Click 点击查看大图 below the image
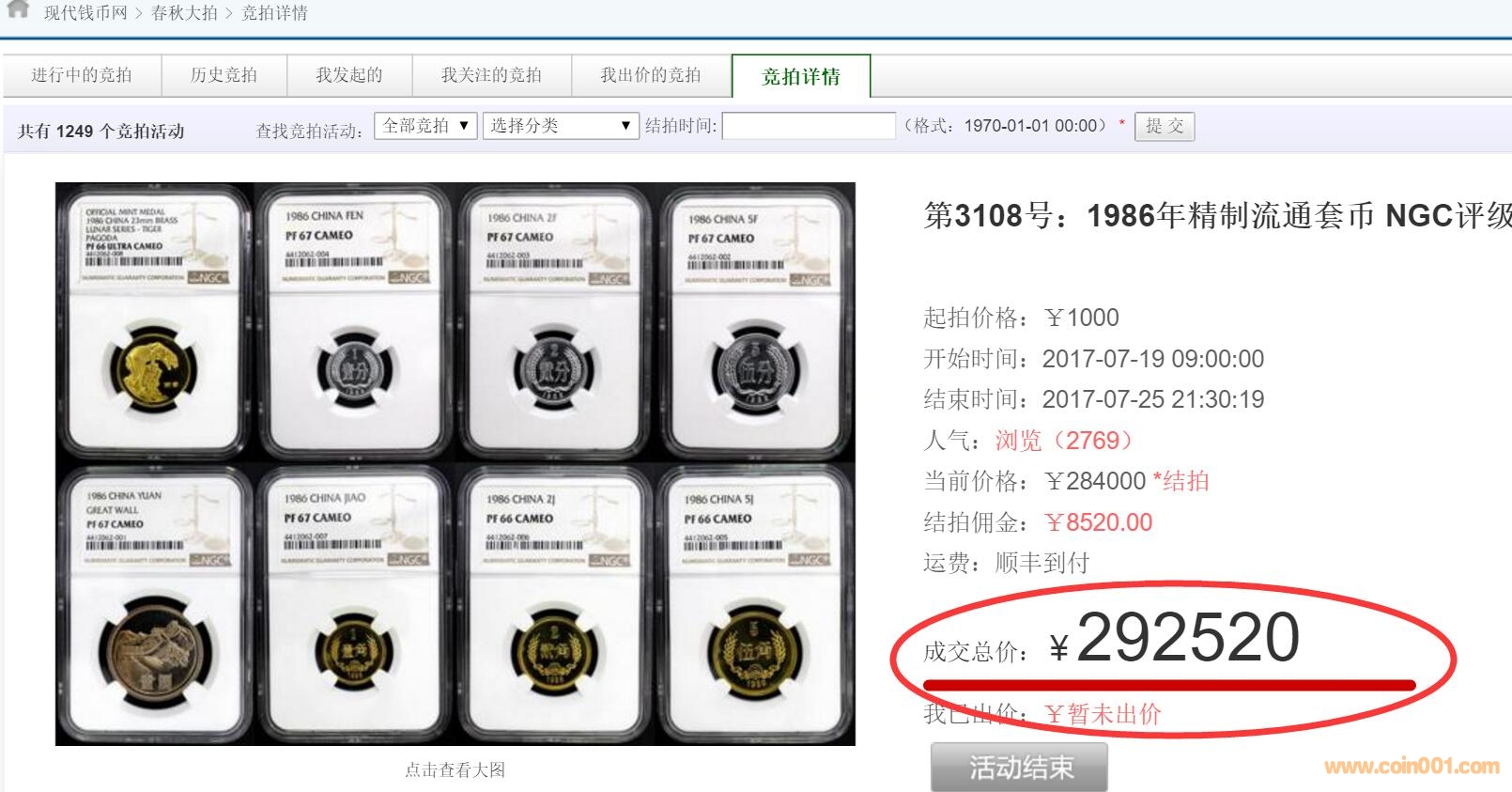This screenshot has width=1512, height=792. coord(455,769)
